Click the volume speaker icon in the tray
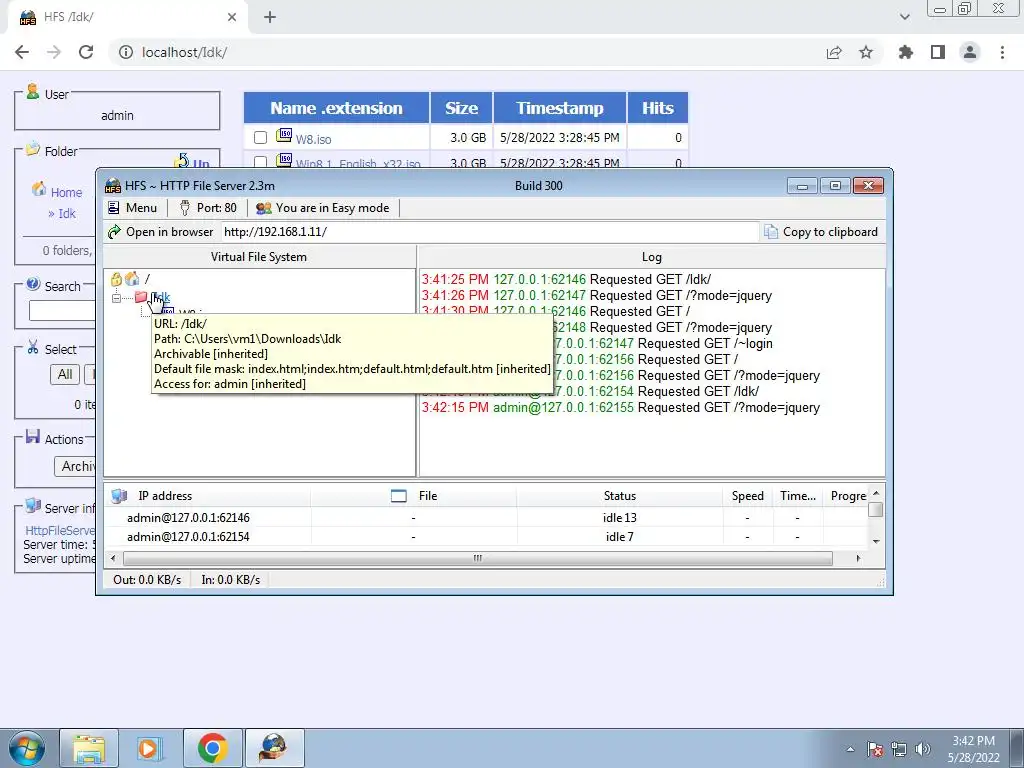Screen dimensions: 1024x768 point(923,749)
